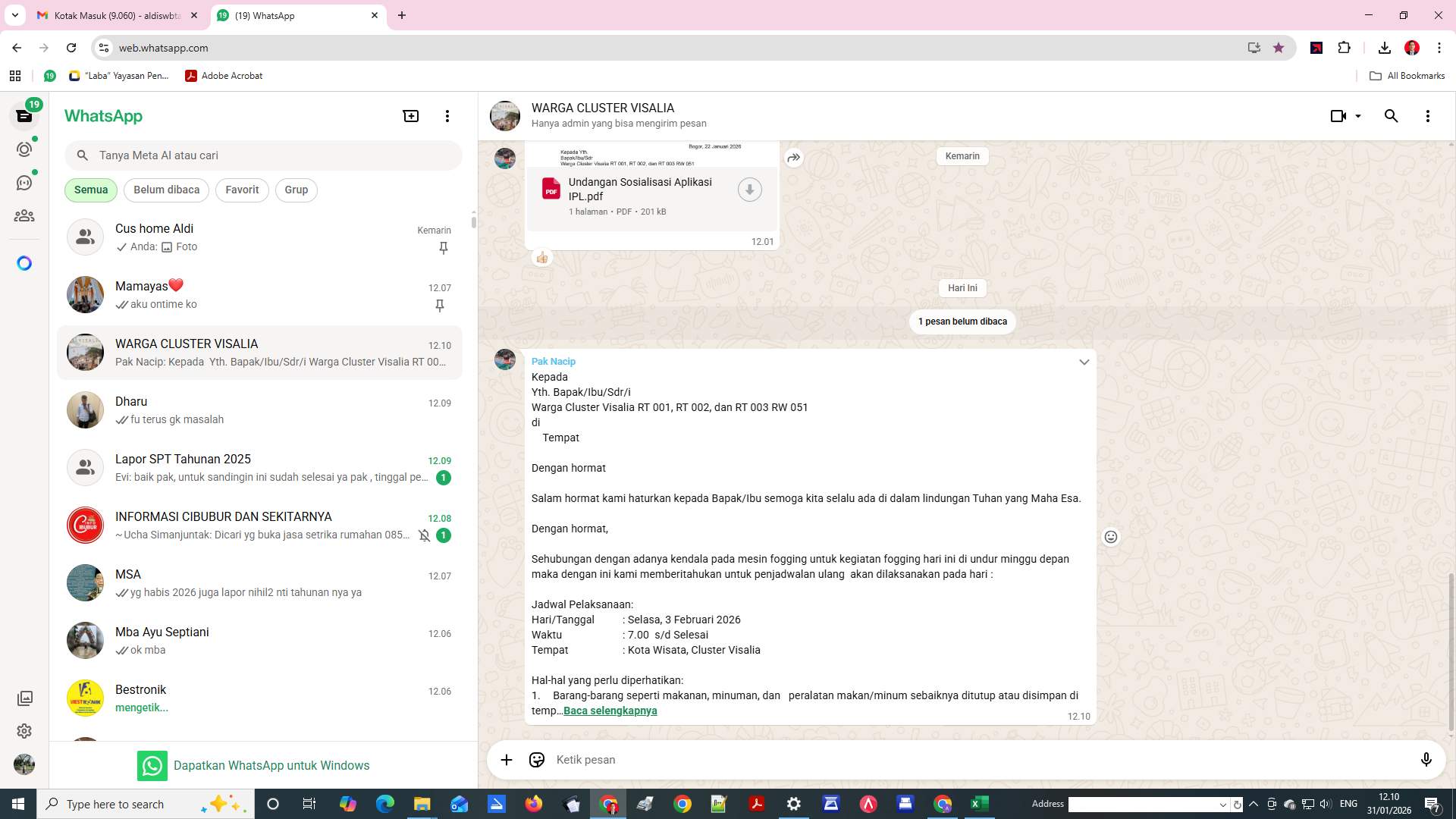
Task: Start a new chat with the new-chat icon
Action: (410, 115)
